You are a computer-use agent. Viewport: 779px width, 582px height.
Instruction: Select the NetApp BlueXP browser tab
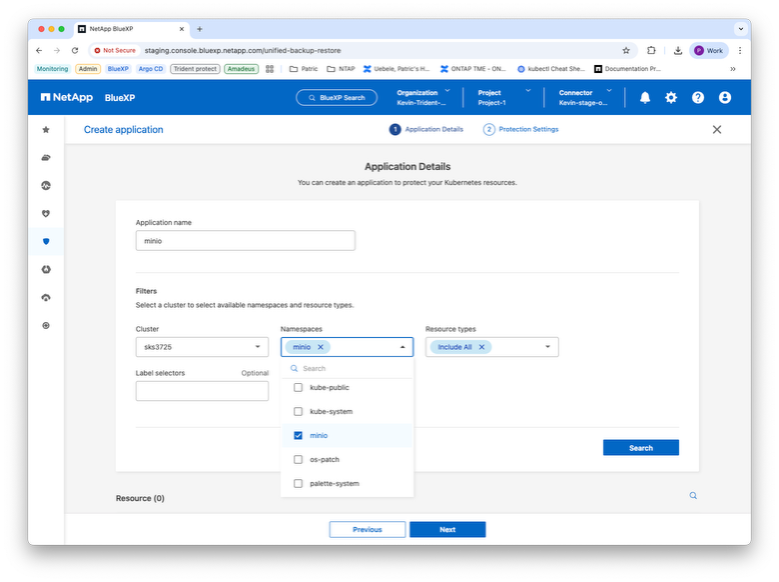[131, 29]
